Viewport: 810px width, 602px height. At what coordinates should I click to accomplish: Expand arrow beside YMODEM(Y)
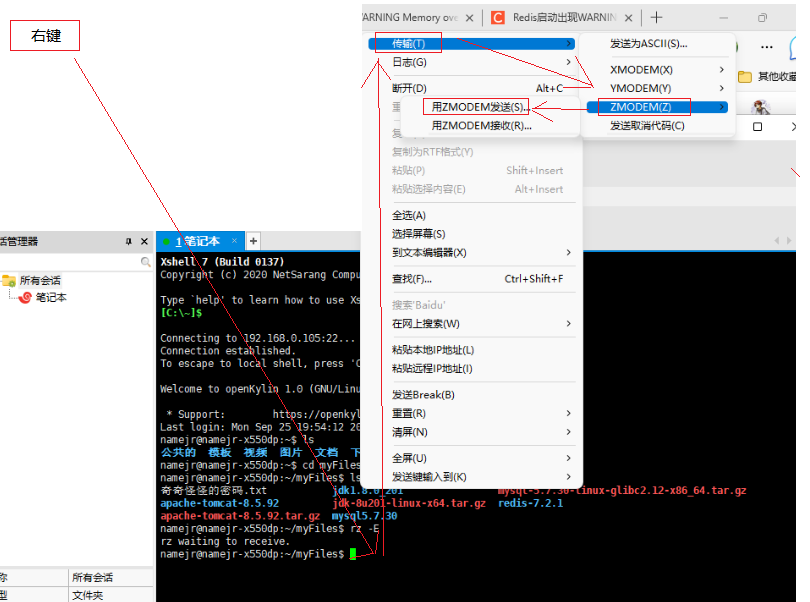[722, 88]
